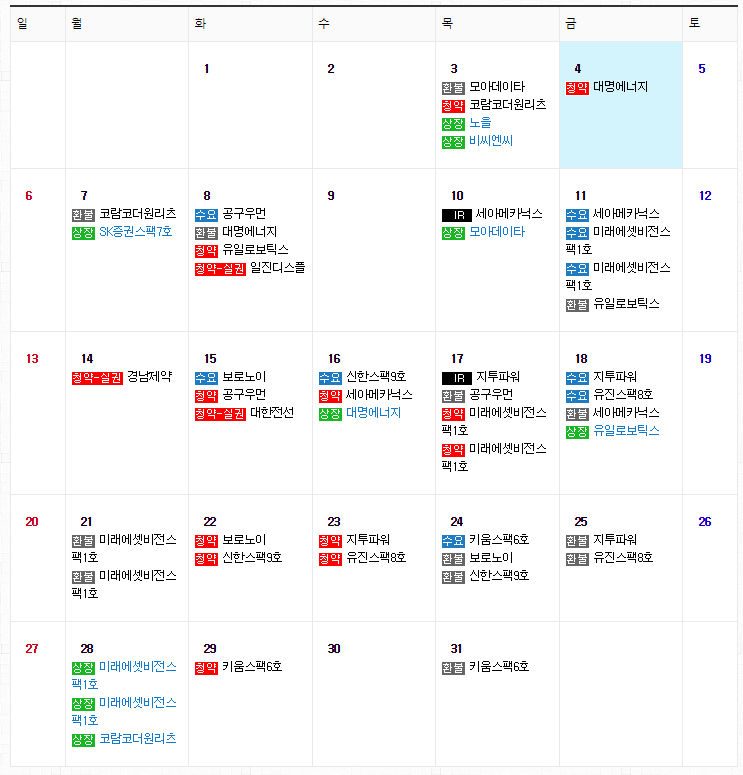Open 지투파워 IR entry on the 17th
This screenshot has height=775, width=743.
(498, 377)
